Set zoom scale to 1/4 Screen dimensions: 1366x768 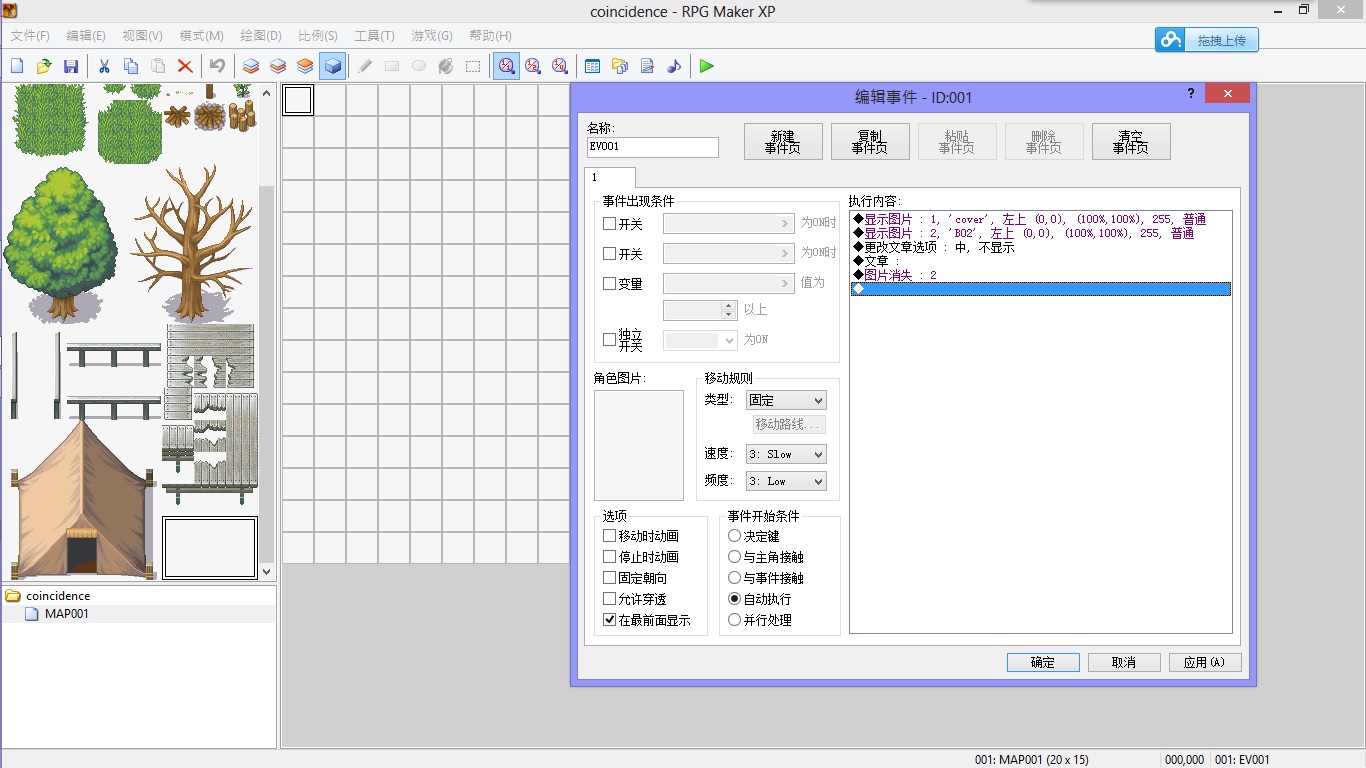[x=560, y=66]
